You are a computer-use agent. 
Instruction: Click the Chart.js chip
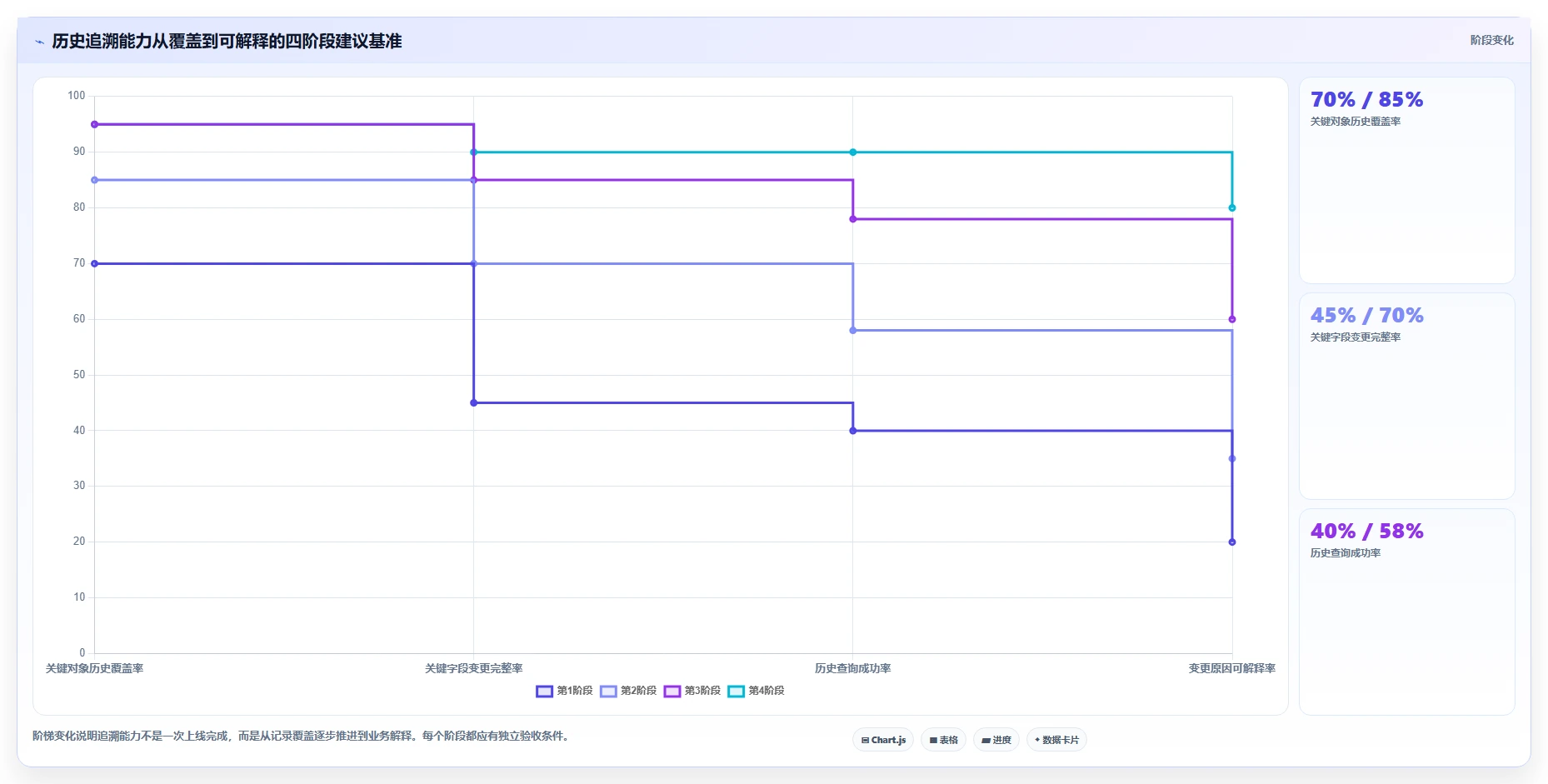tap(883, 740)
